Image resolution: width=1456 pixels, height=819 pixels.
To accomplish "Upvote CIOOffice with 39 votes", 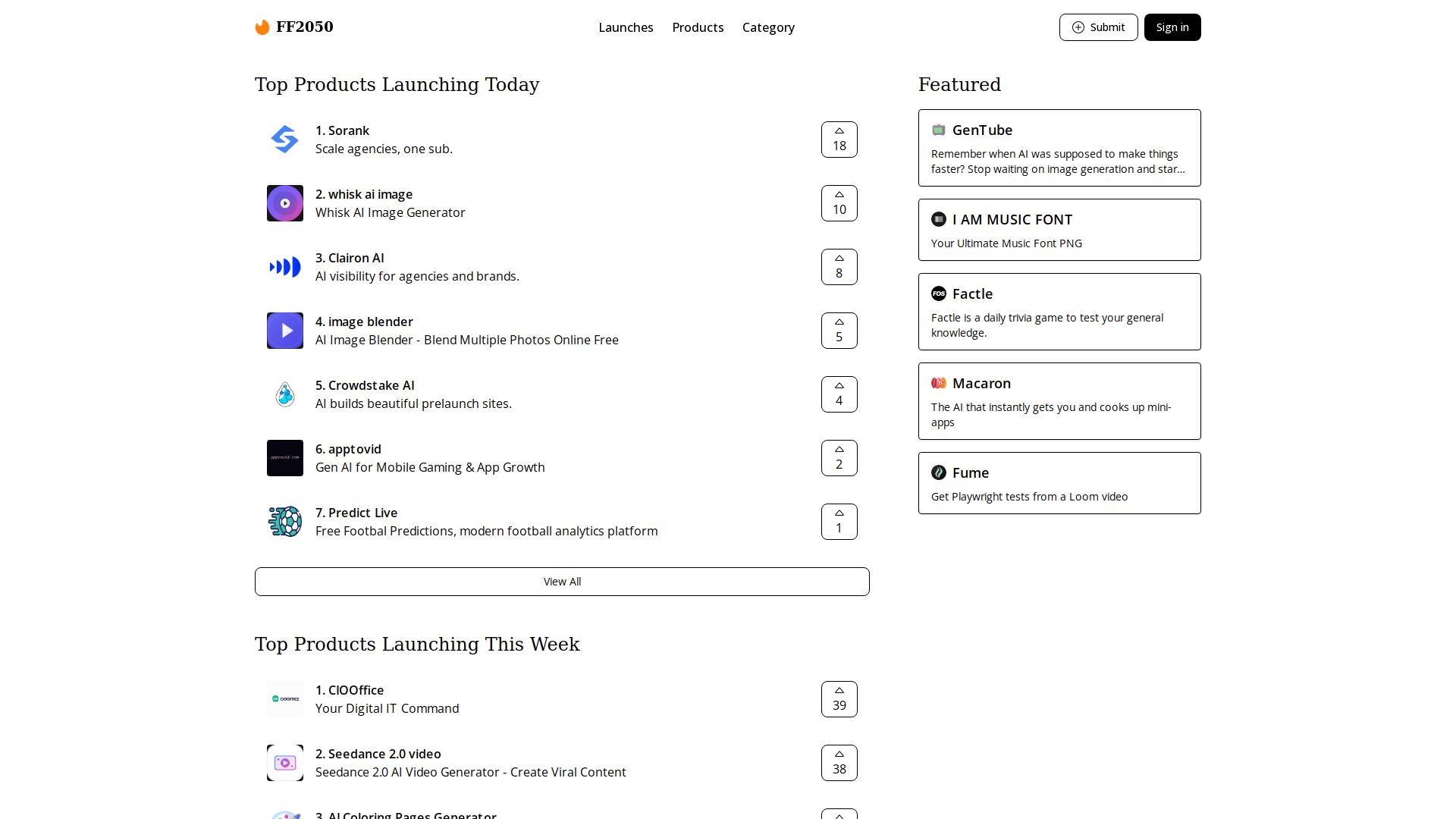I will (839, 699).
